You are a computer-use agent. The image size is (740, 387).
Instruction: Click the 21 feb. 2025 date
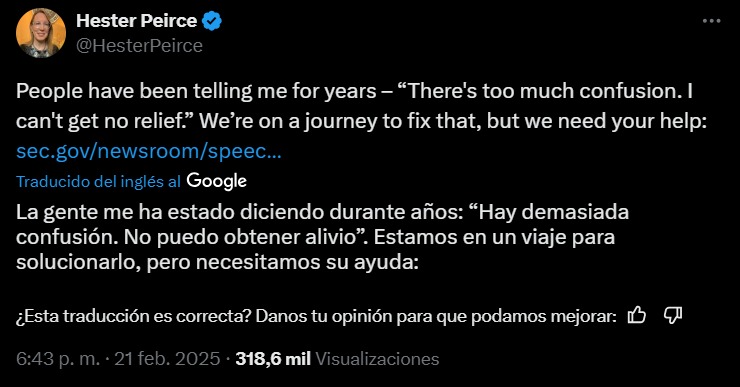click(167, 359)
